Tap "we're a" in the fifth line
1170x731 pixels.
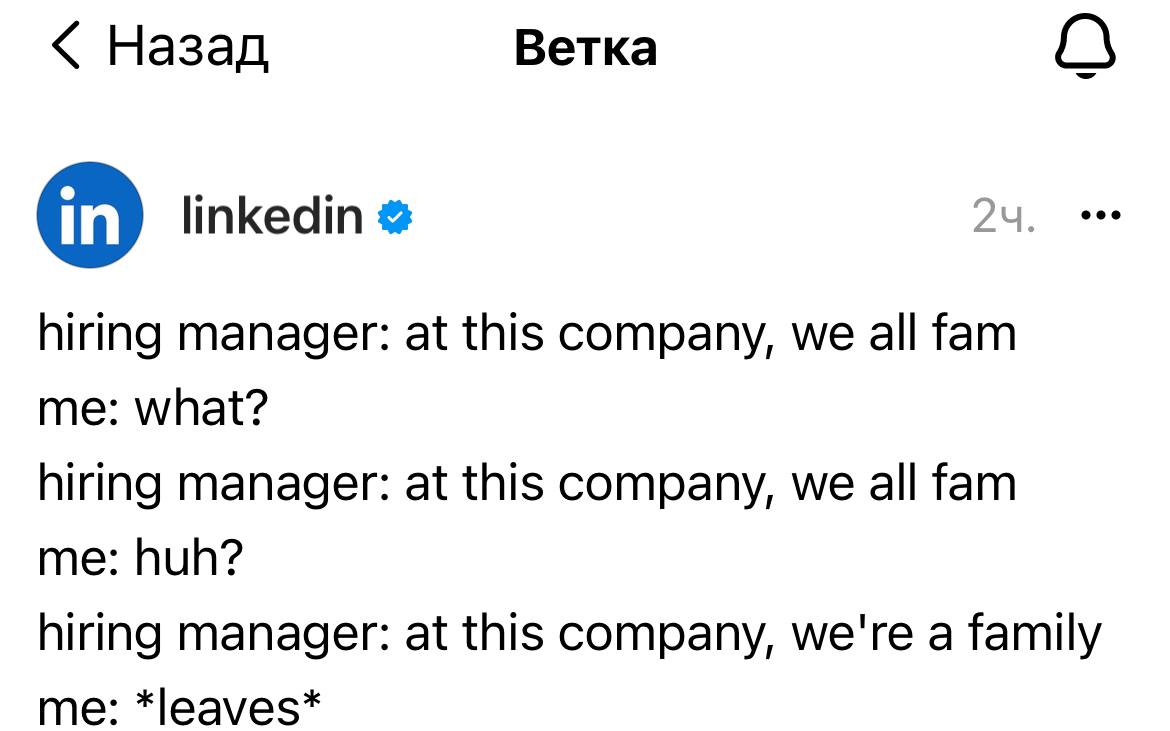(870, 634)
